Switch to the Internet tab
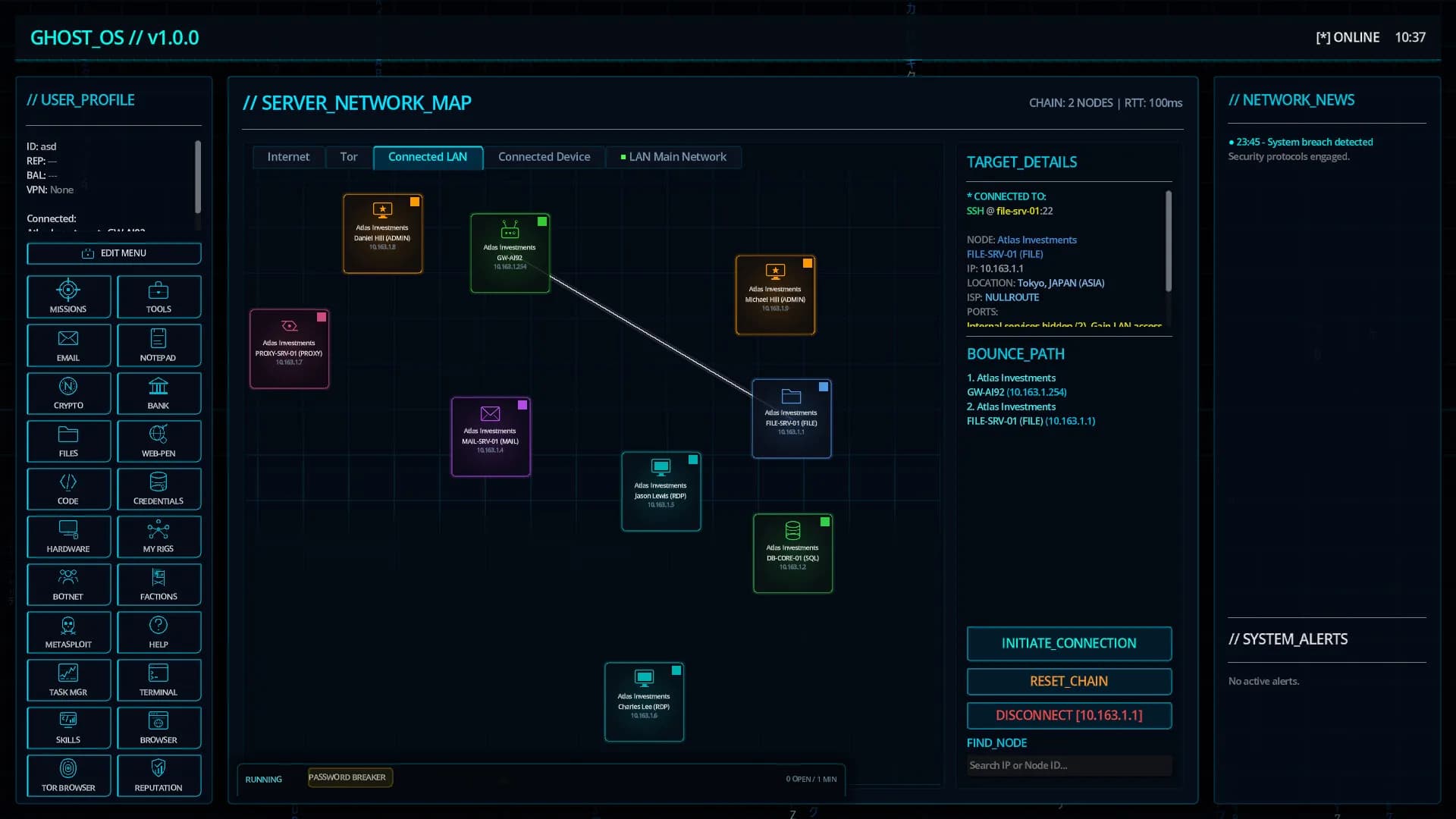 pos(288,157)
